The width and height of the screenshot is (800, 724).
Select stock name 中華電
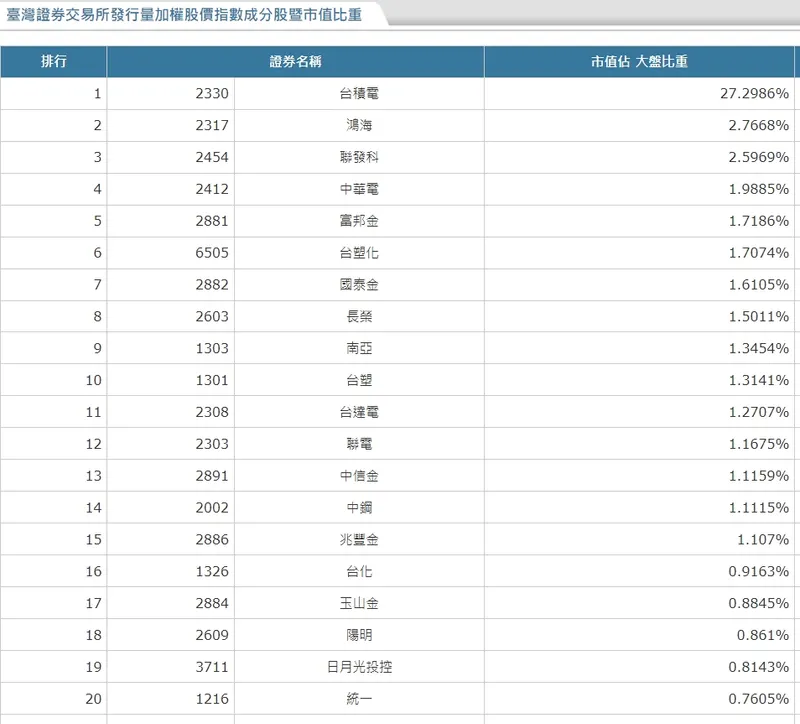[x=359, y=189]
